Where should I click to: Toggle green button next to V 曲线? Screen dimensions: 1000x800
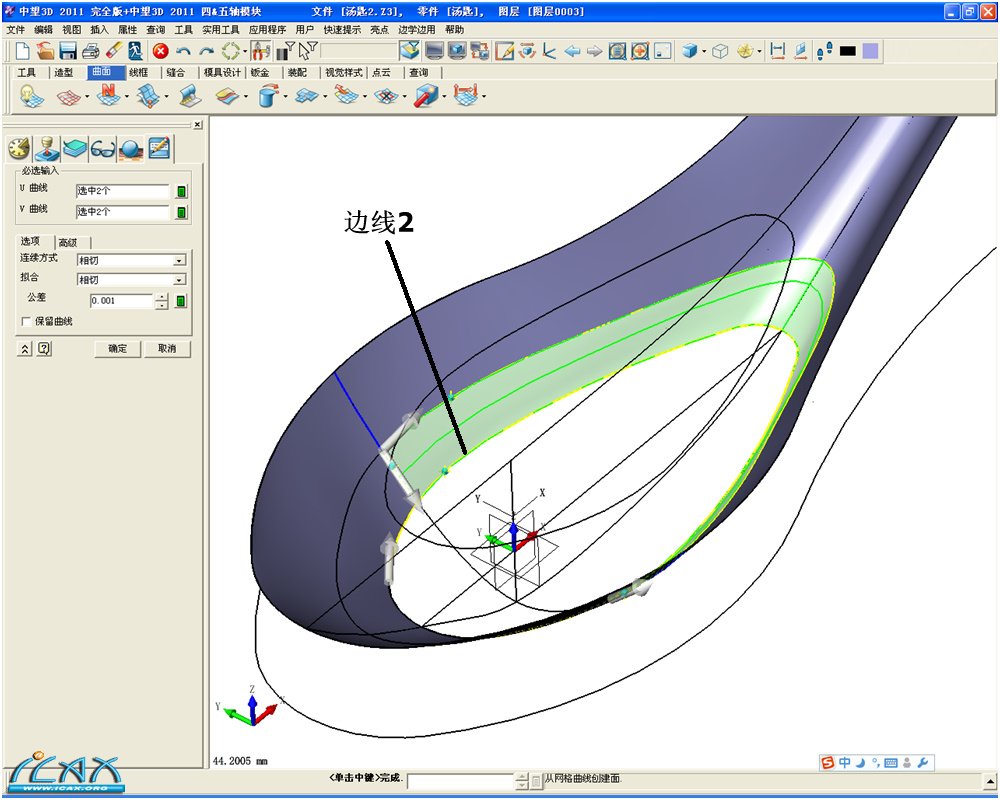[x=182, y=212]
